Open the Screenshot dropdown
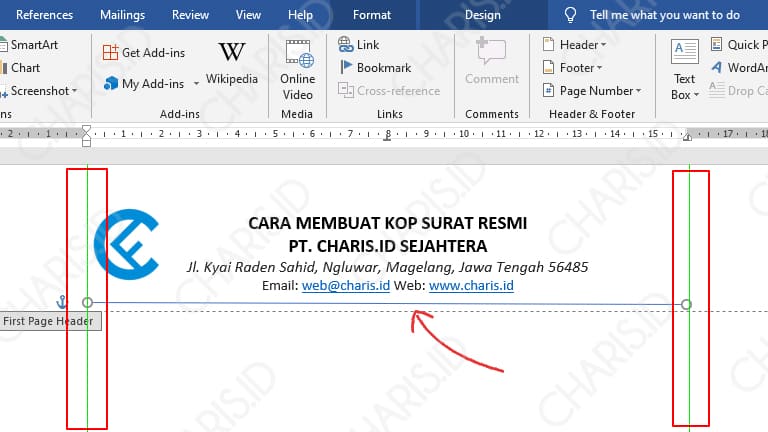Viewport: 768px width, 432px height. [39, 91]
